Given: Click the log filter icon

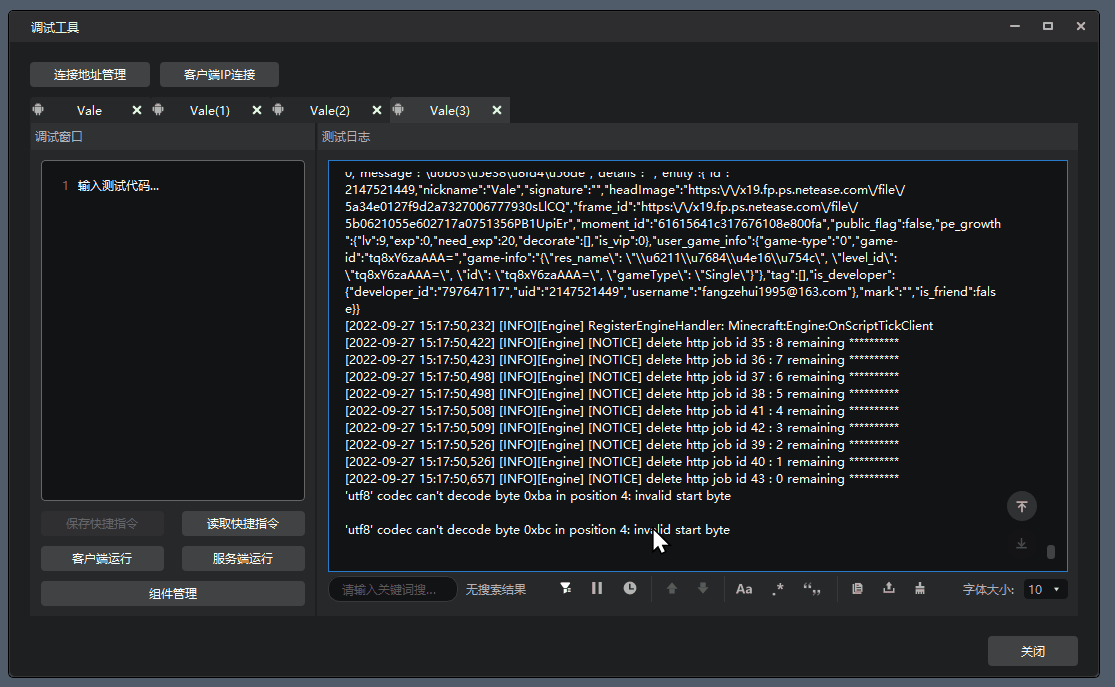Looking at the screenshot, I should (566, 589).
